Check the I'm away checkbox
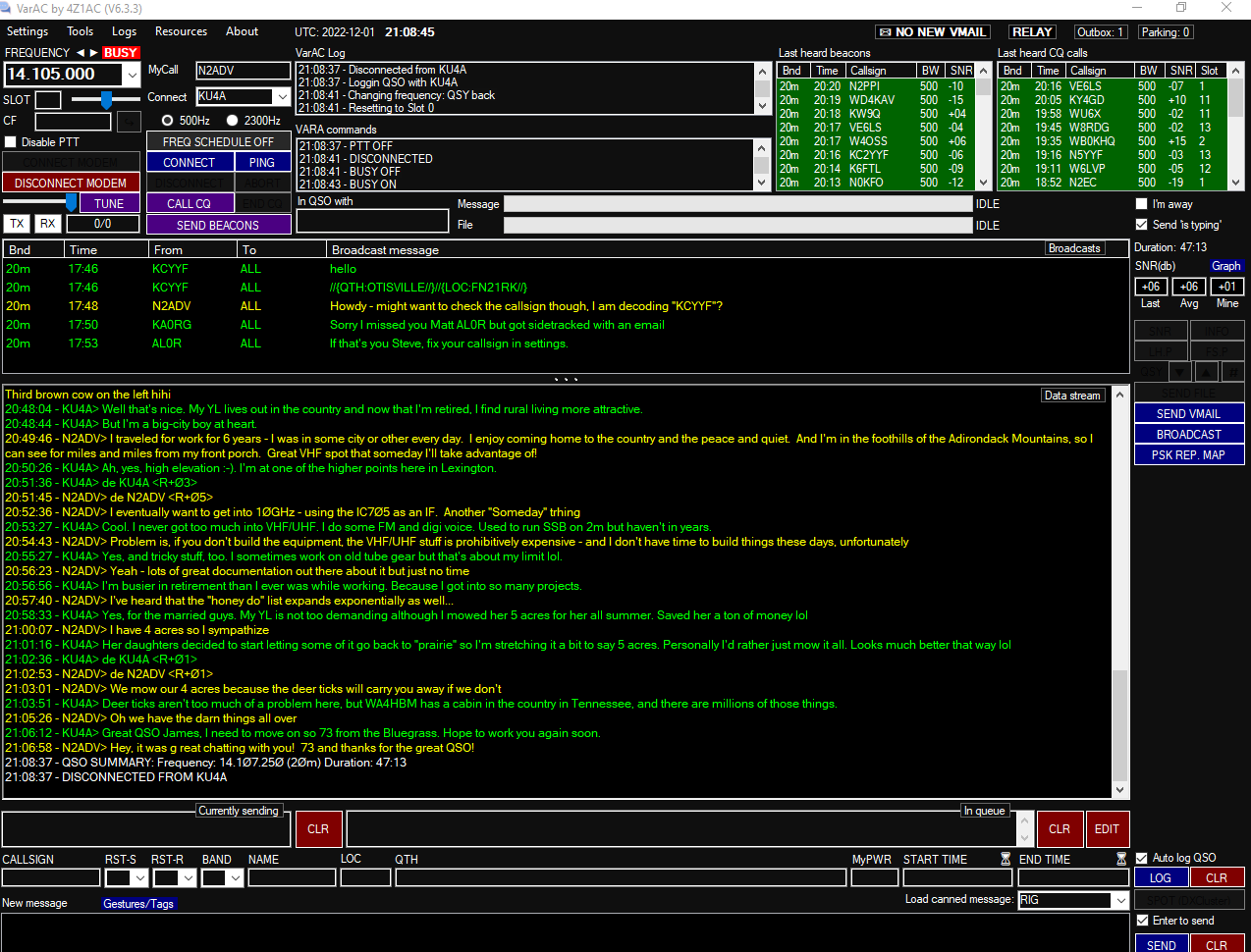 [1141, 204]
